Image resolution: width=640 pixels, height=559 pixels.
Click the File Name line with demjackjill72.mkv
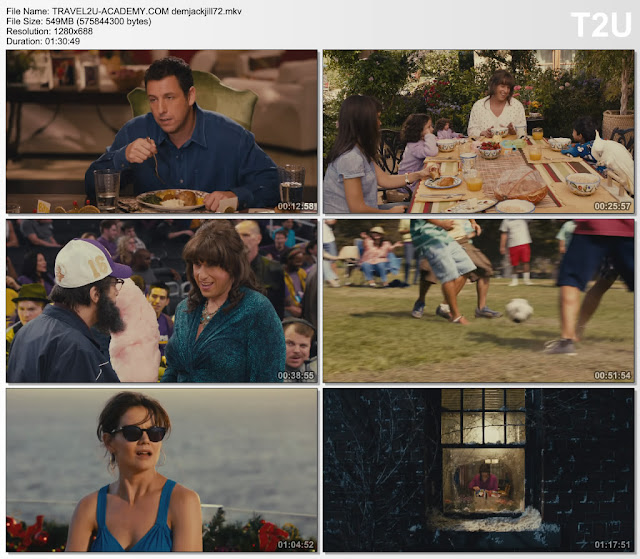(124, 11)
